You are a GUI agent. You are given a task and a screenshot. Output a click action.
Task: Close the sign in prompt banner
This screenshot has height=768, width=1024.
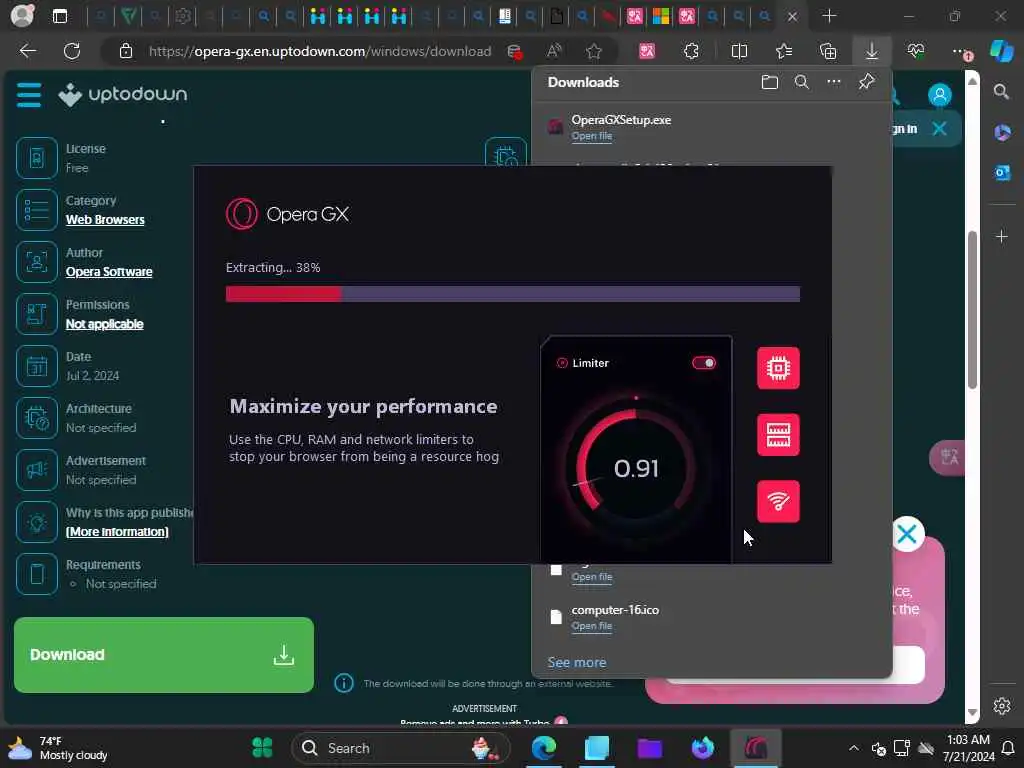[x=939, y=128]
